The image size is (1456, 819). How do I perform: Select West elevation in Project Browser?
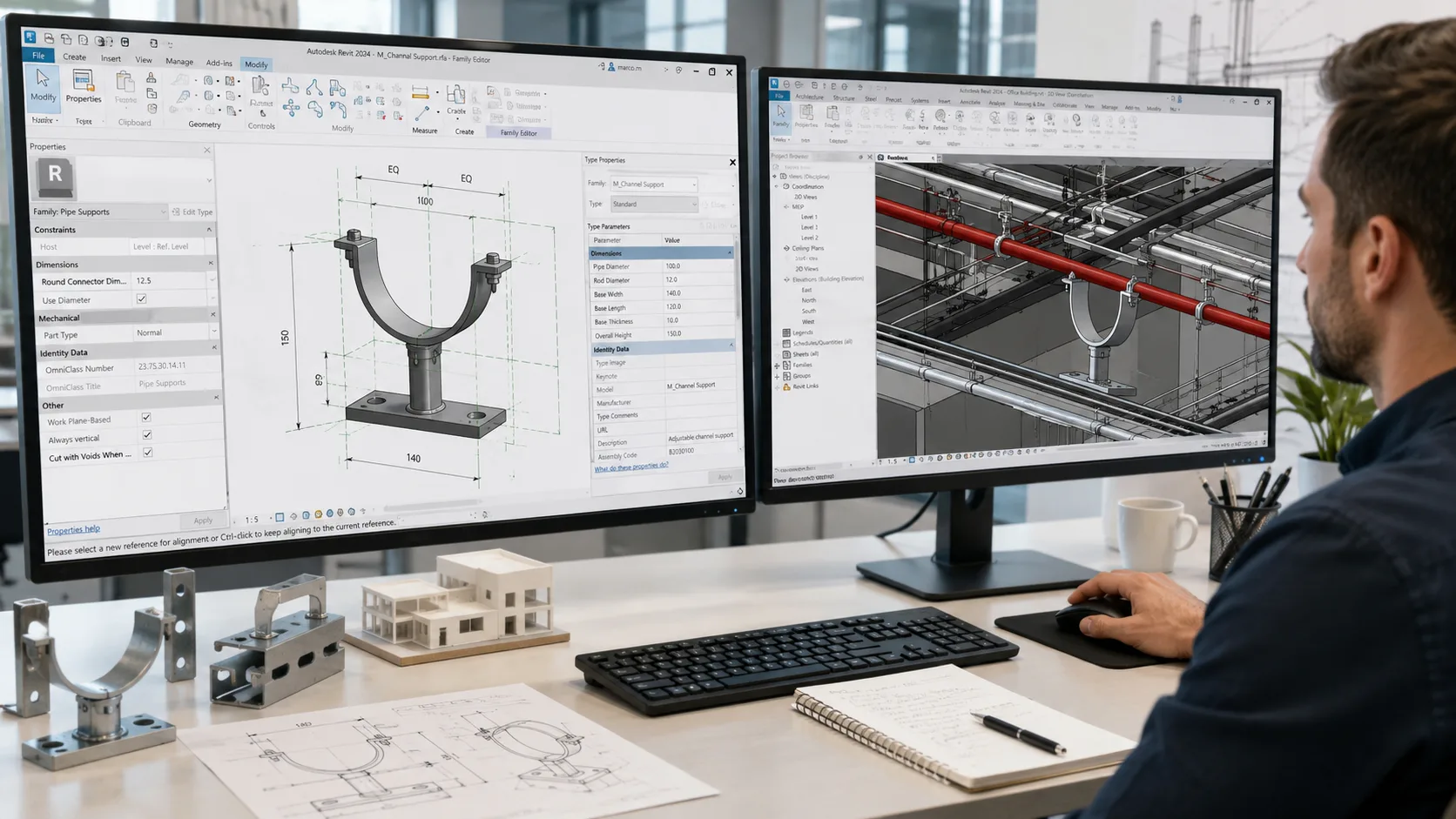[808, 321]
